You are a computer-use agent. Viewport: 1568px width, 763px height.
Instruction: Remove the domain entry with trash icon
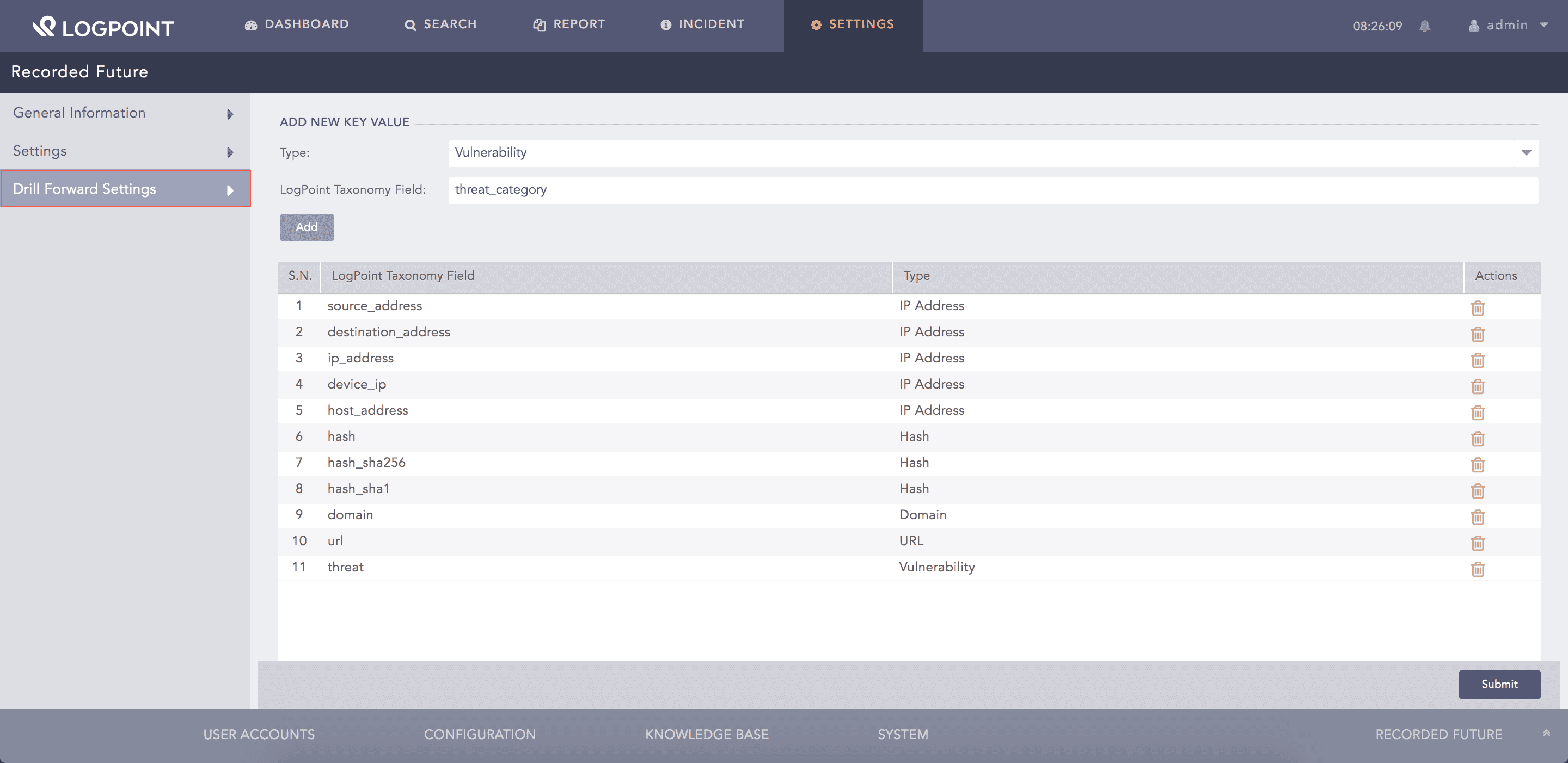tap(1477, 517)
